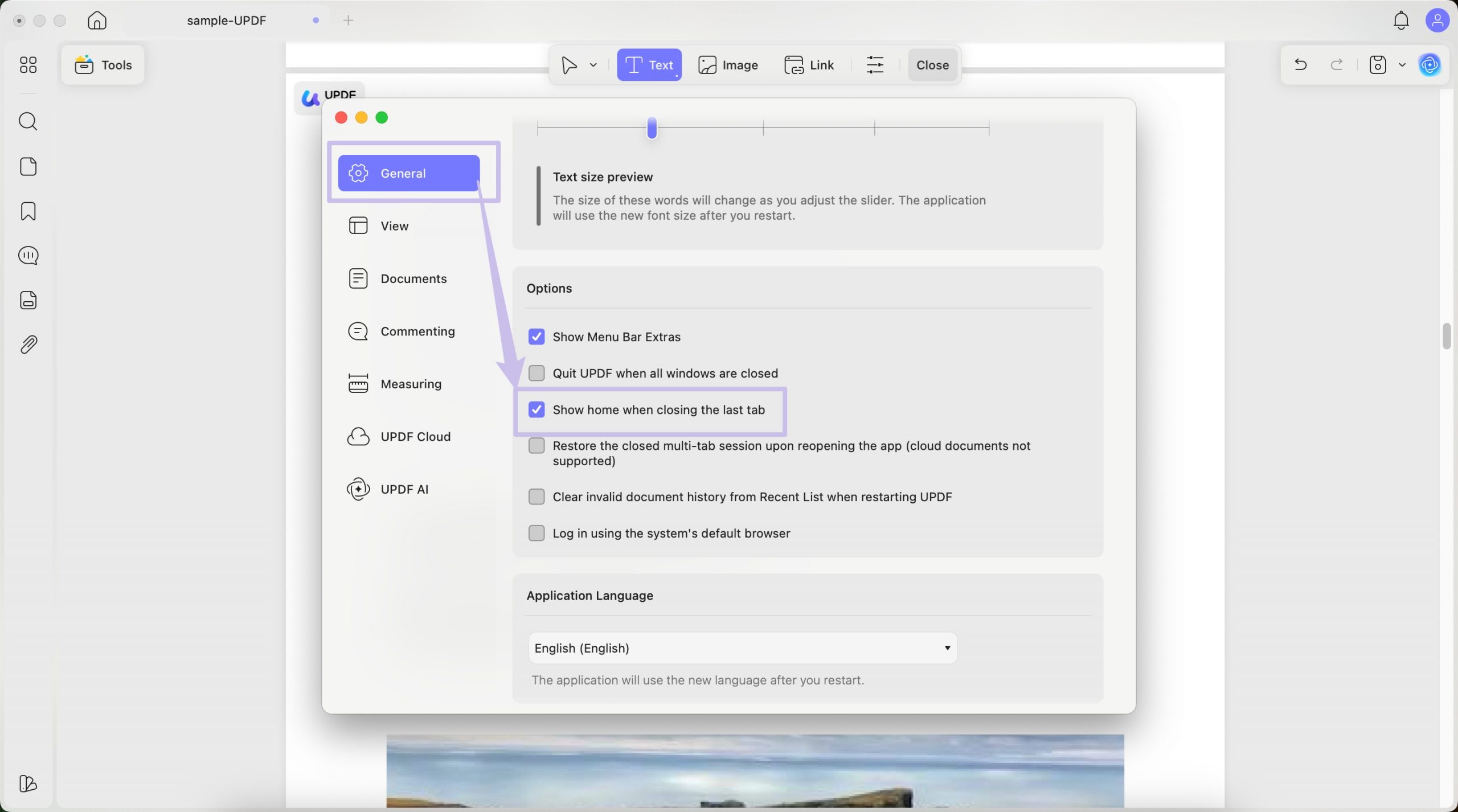Screen dimensions: 1458x812
Task: Expand the save options dropdown arrow
Action: tap(1402, 65)
